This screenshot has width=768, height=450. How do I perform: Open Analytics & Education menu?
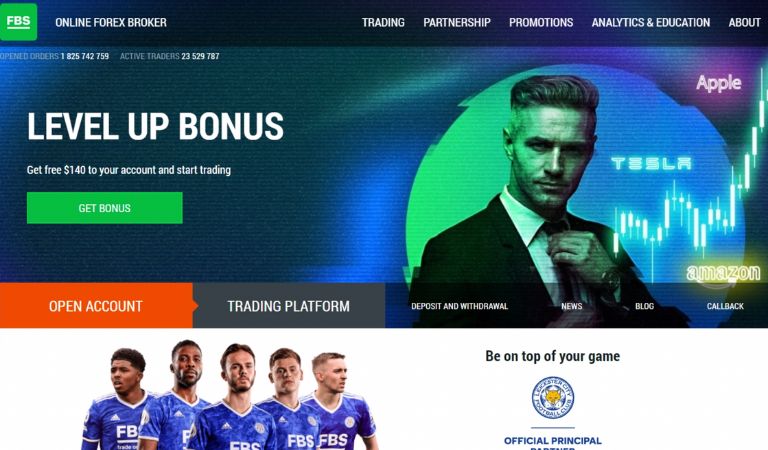[650, 23]
